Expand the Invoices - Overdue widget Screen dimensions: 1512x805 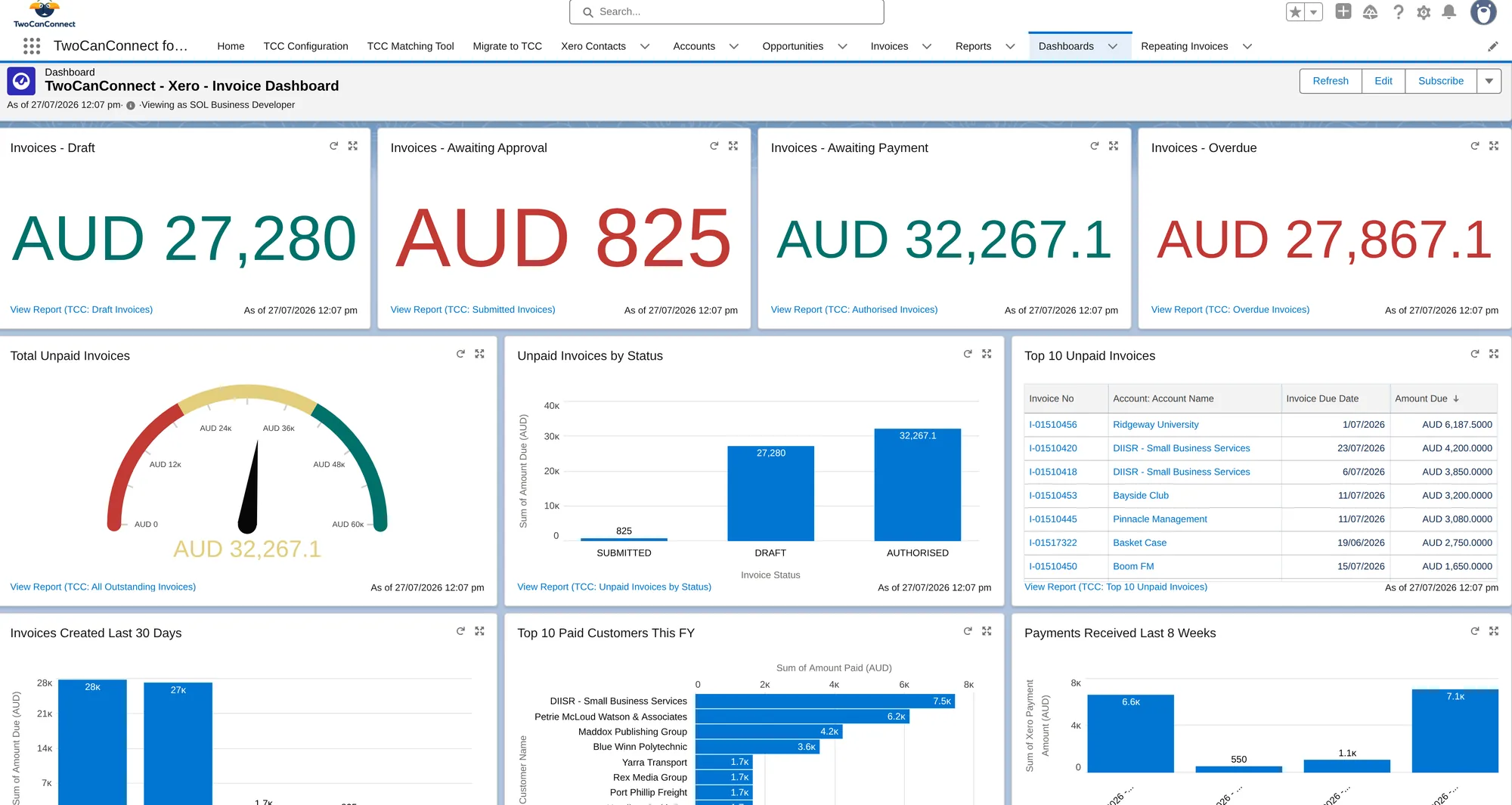[1494, 146]
